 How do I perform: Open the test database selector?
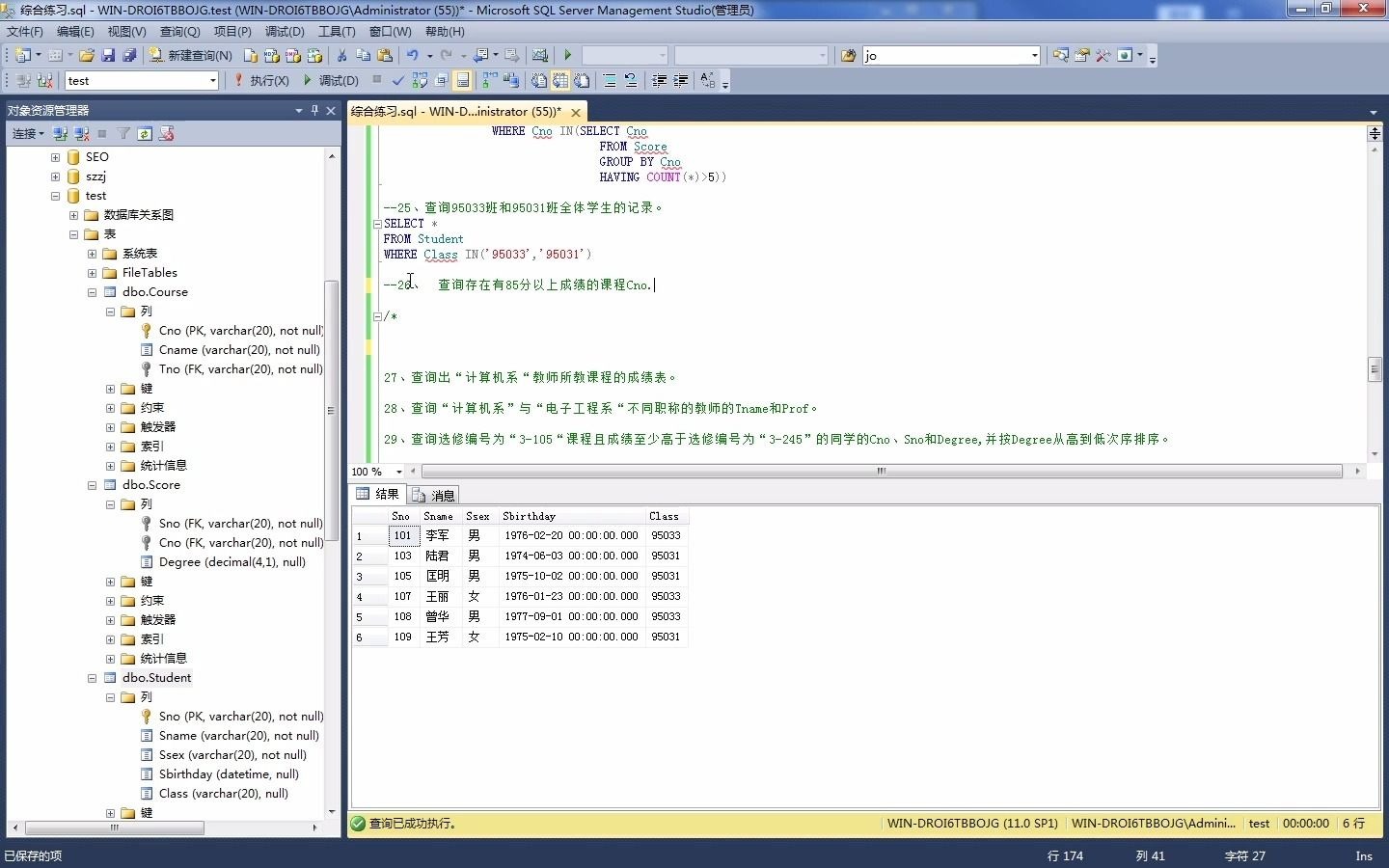click(142, 81)
